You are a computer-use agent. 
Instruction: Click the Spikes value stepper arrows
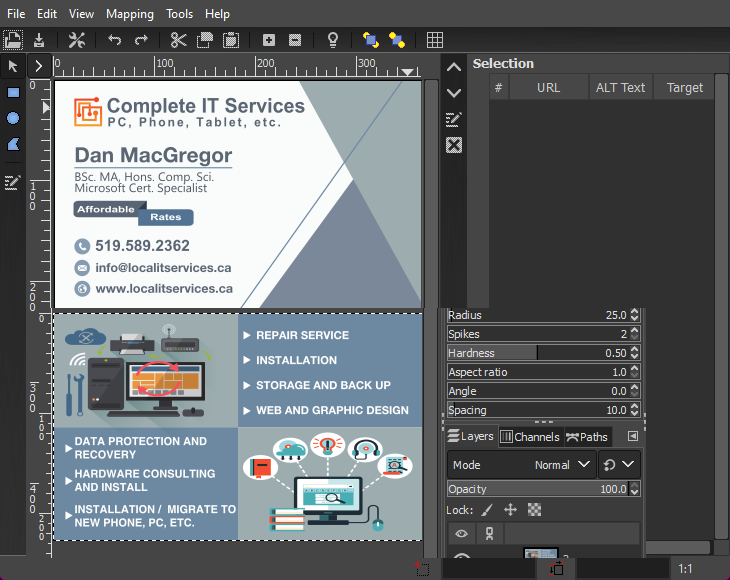tap(635, 334)
